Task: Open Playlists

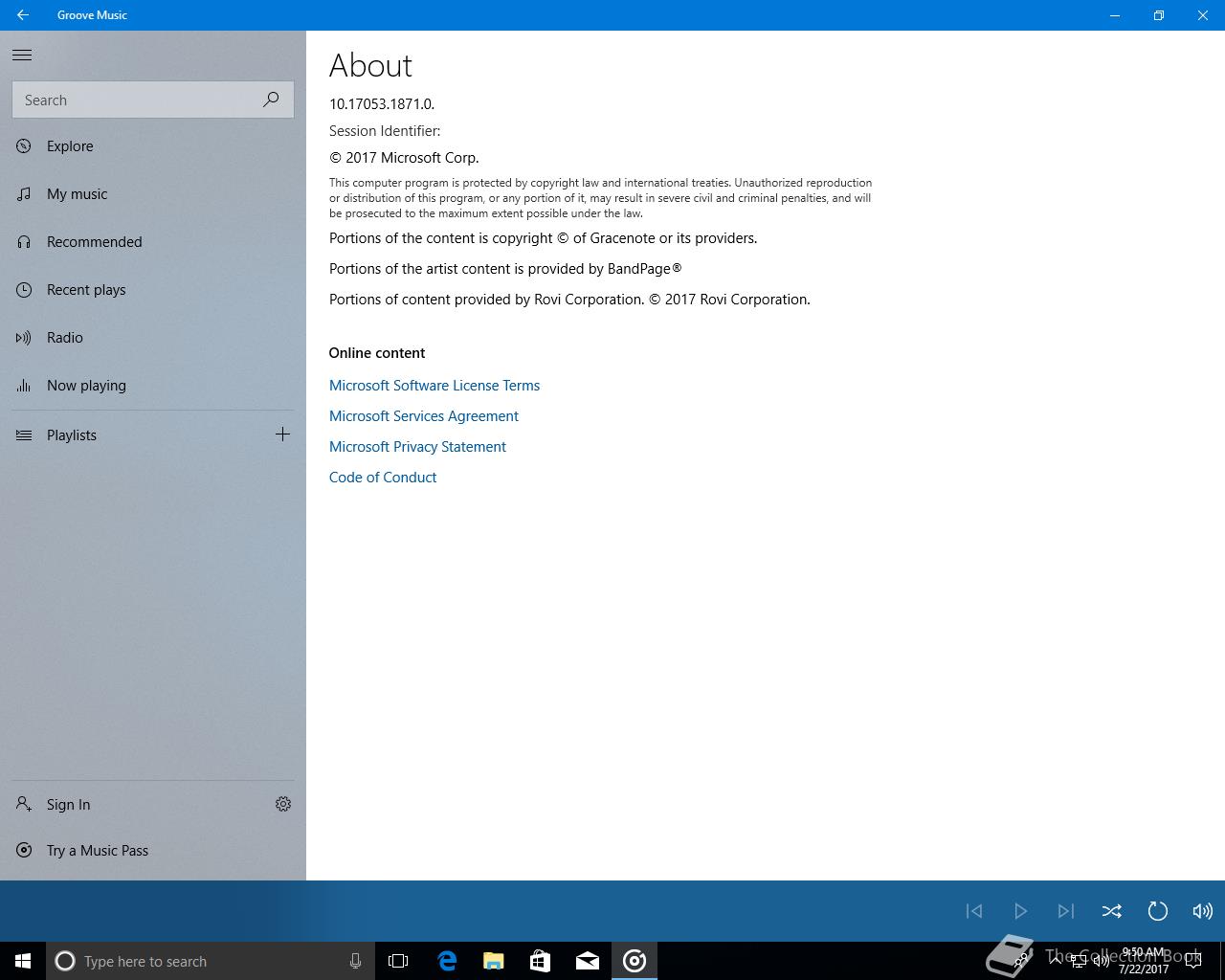Action: click(x=129, y=435)
